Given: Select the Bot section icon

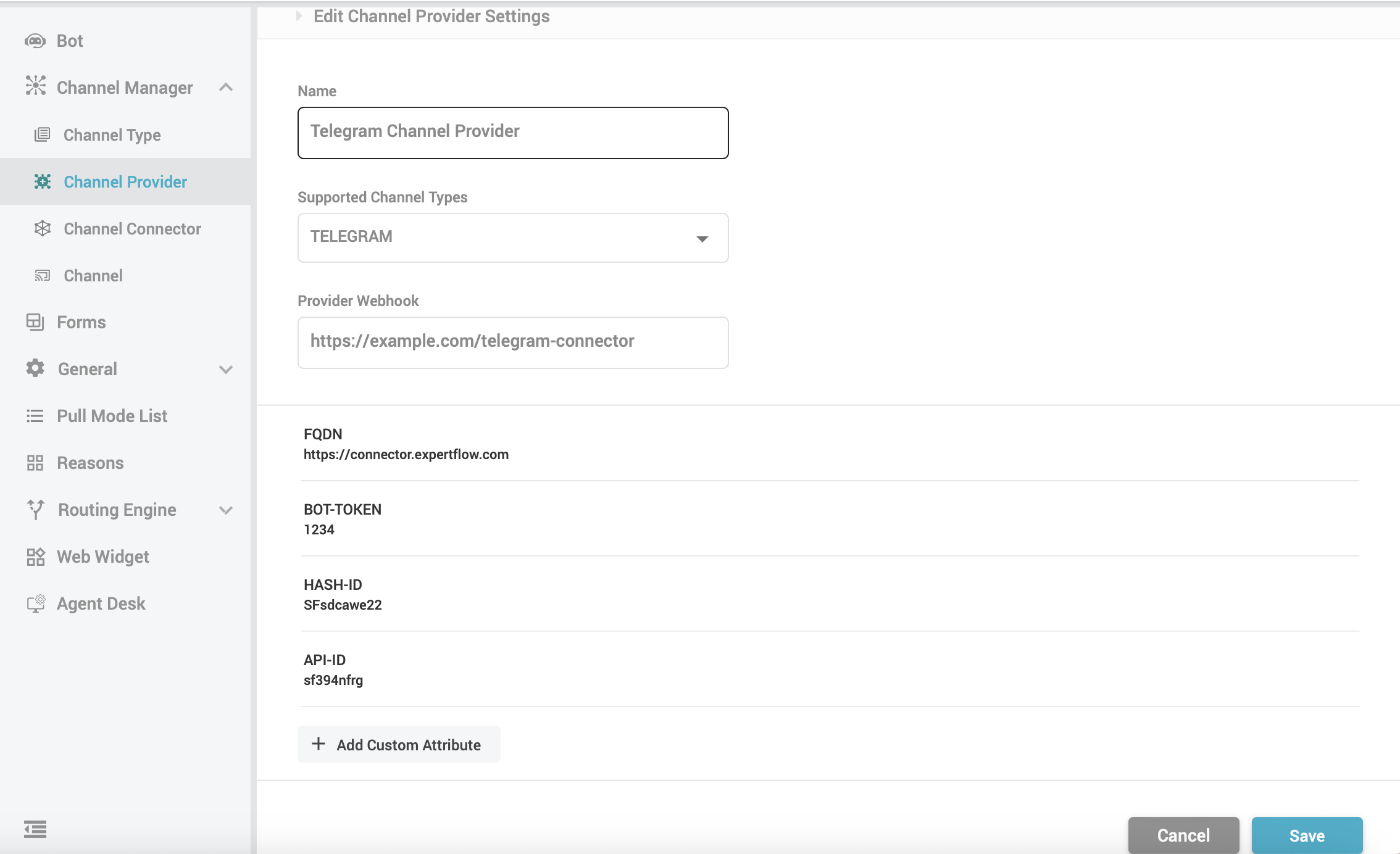Looking at the screenshot, I should [35, 40].
